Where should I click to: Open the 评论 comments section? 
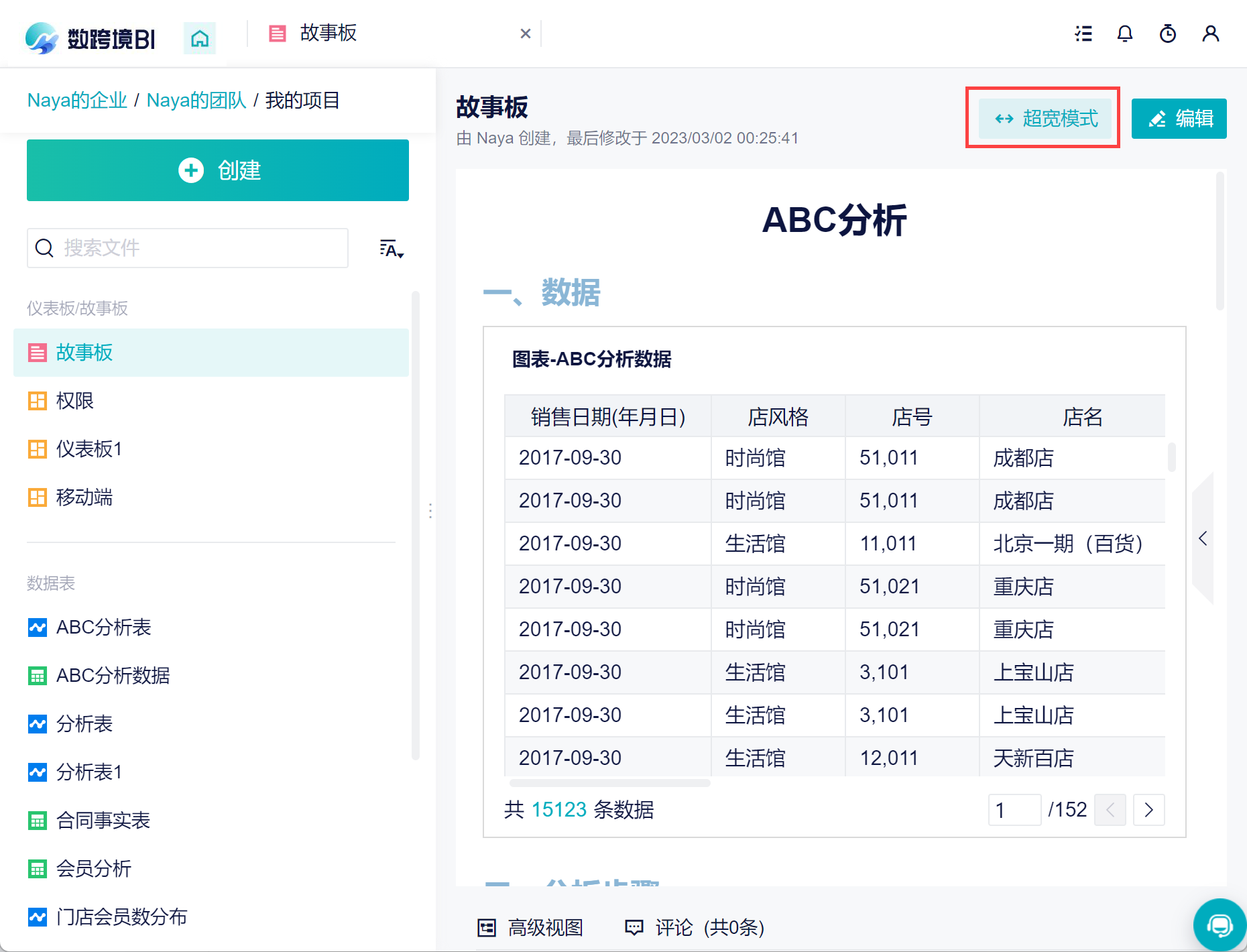click(695, 928)
